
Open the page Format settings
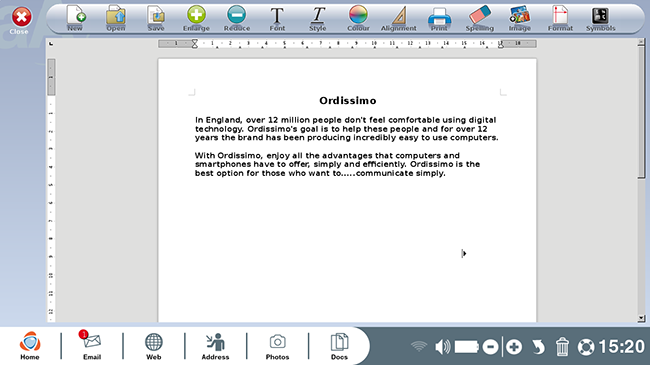tap(560, 19)
